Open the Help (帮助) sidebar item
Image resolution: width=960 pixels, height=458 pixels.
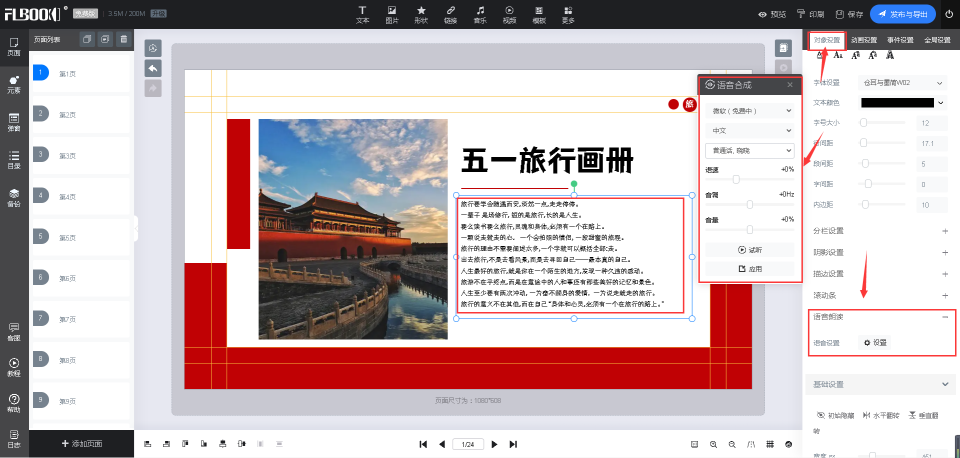point(14,403)
